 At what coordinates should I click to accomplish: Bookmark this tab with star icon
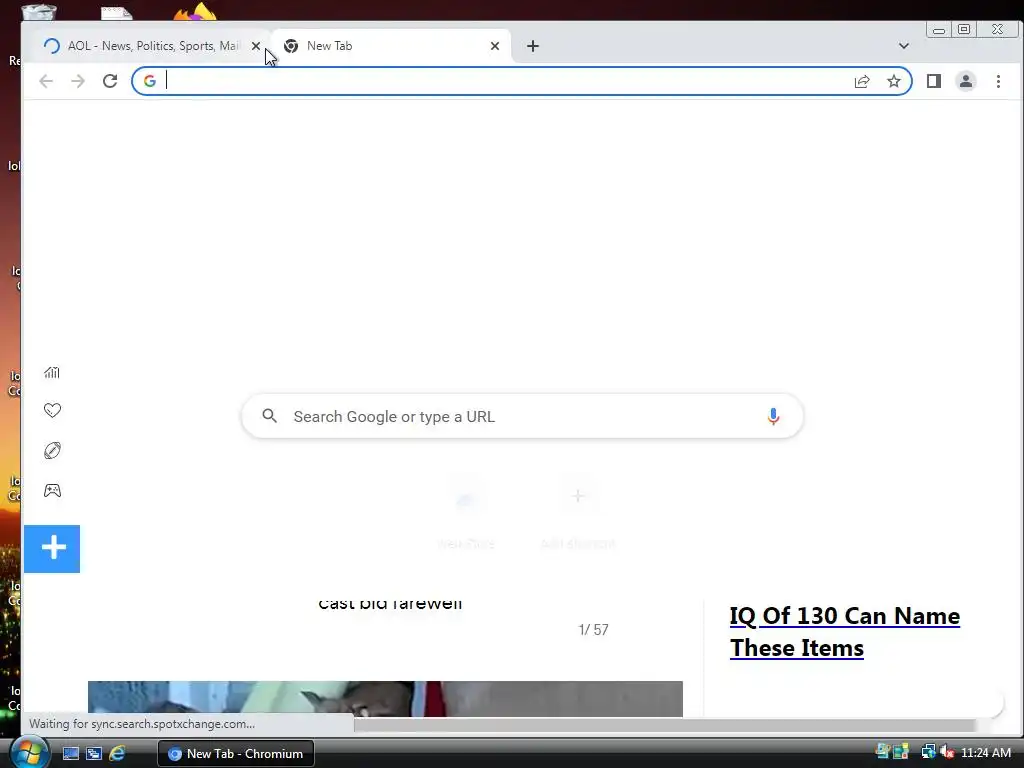tap(893, 81)
